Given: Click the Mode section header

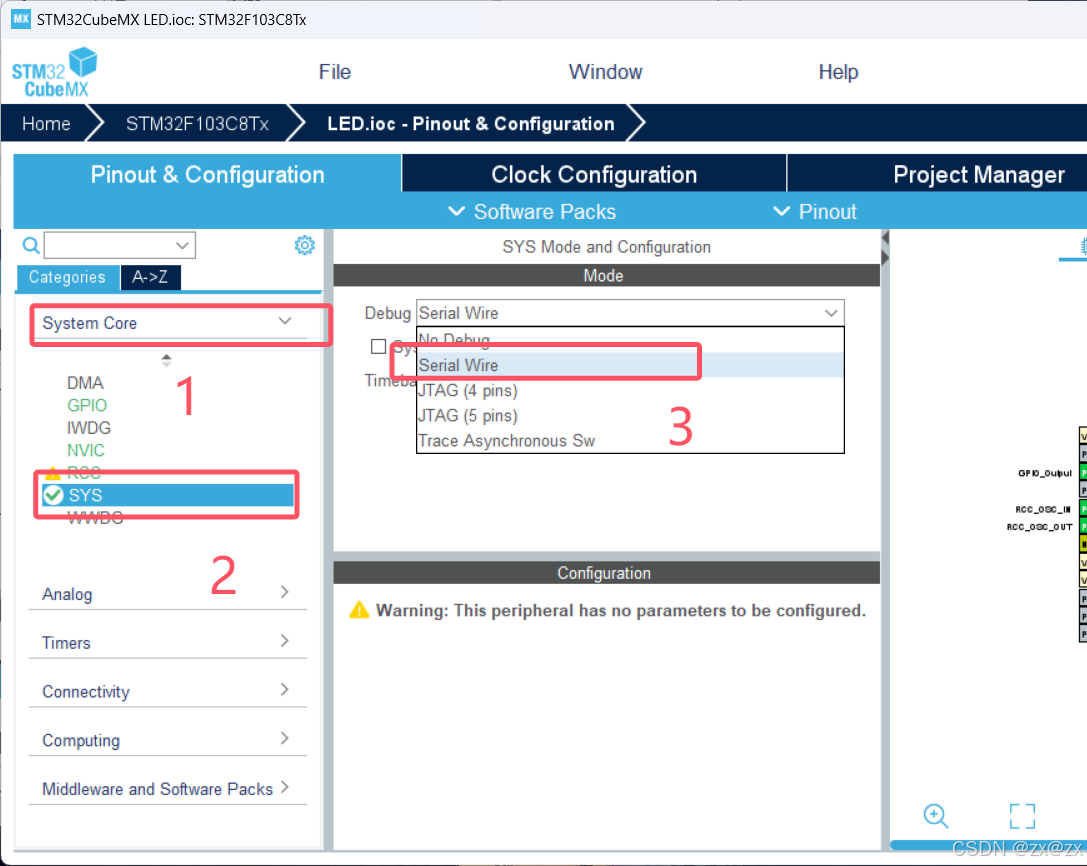Looking at the screenshot, I should coord(606,275).
